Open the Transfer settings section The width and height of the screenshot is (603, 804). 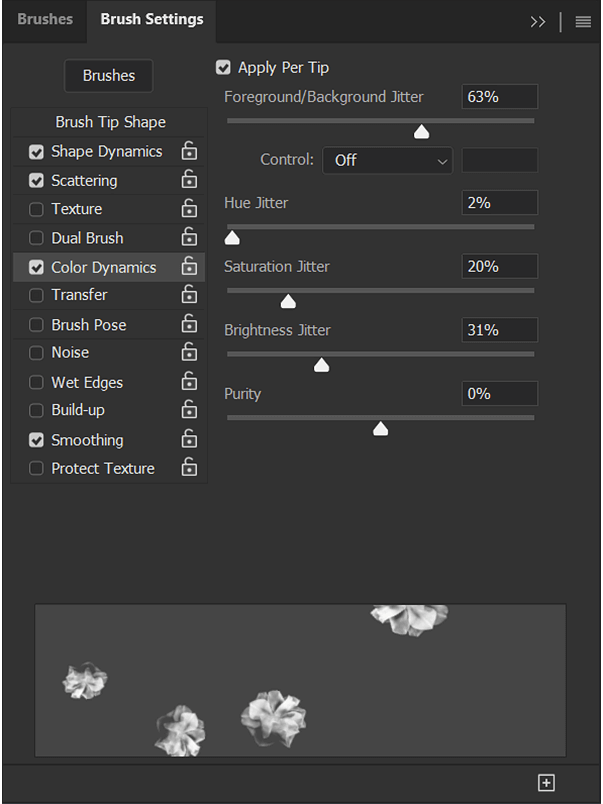tap(79, 295)
